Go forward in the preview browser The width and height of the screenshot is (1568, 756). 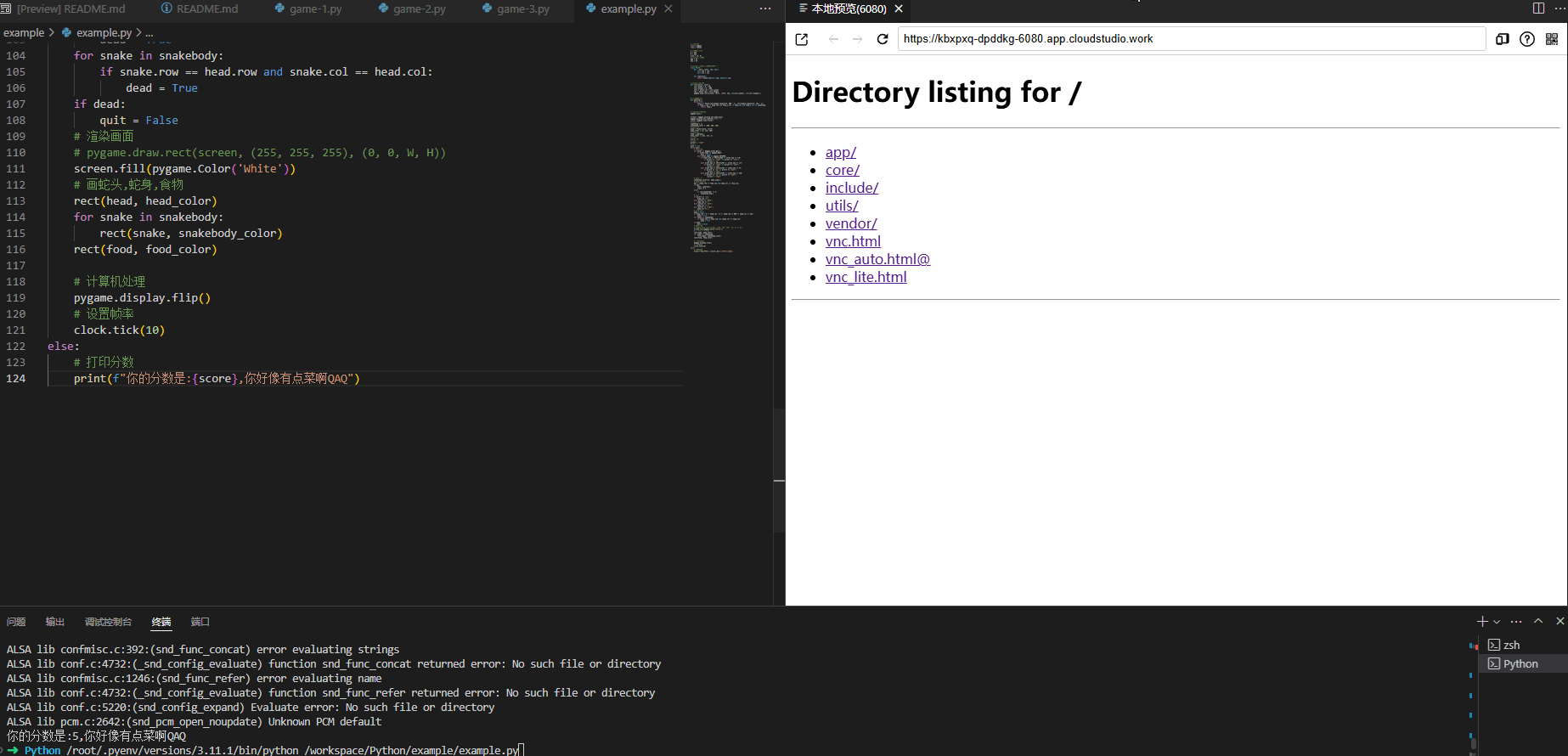[x=857, y=39]
